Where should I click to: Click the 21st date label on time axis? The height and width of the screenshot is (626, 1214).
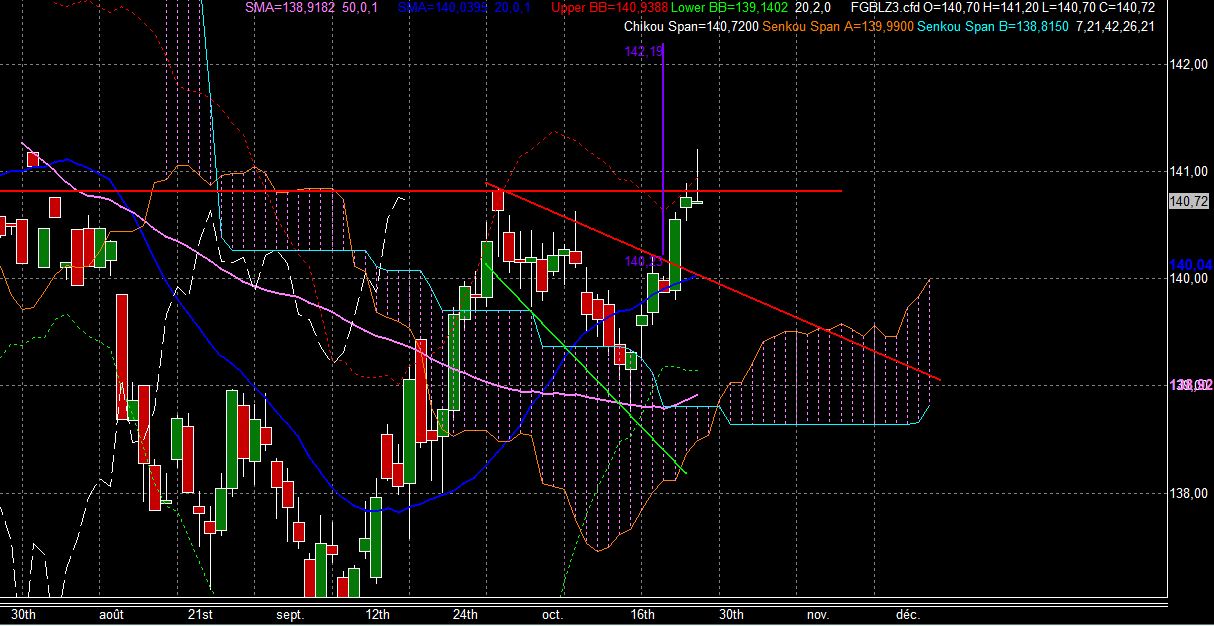tap(201, 614)
